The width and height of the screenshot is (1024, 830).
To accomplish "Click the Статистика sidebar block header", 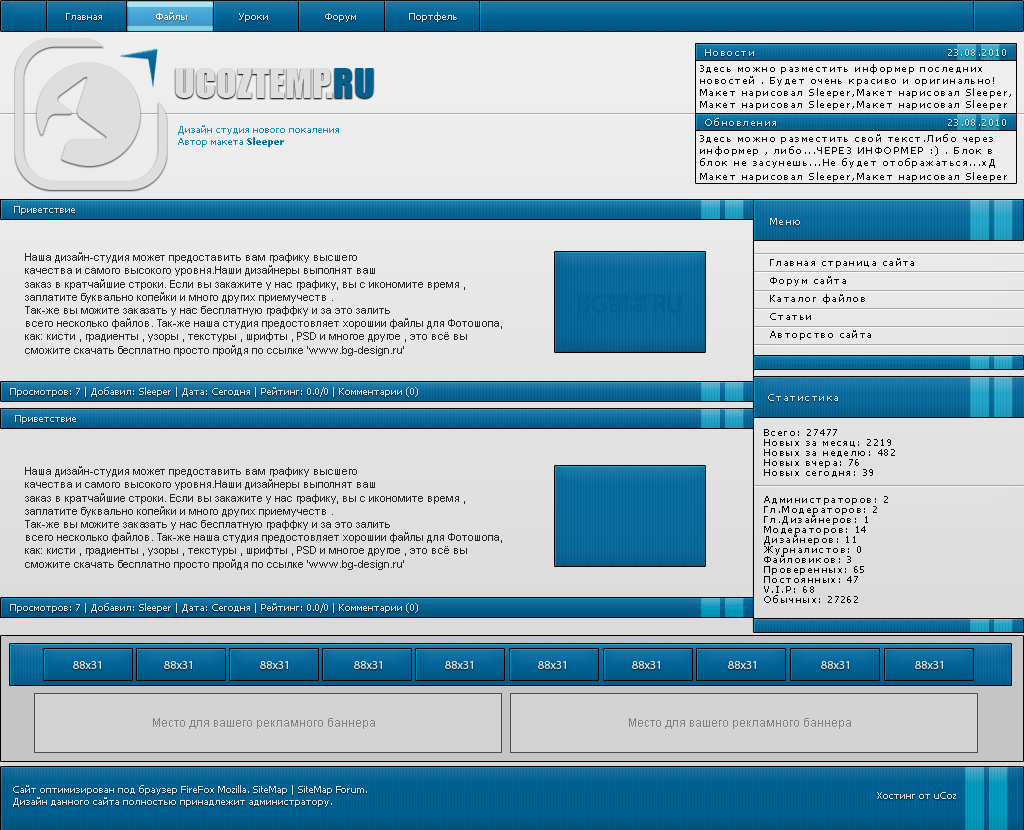I will [x=888, y=397].
